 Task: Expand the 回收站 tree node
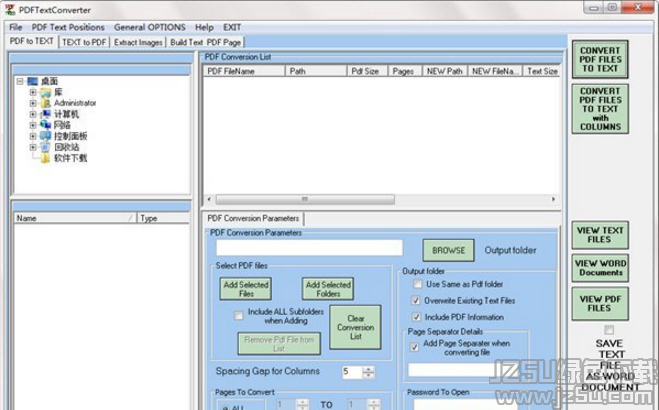(x=33, y=147)
